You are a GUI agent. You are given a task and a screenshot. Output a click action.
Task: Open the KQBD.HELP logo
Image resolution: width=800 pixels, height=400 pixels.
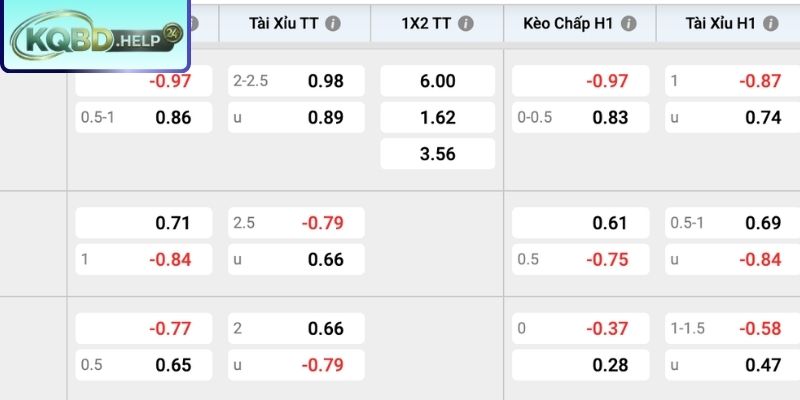point(95,35)
